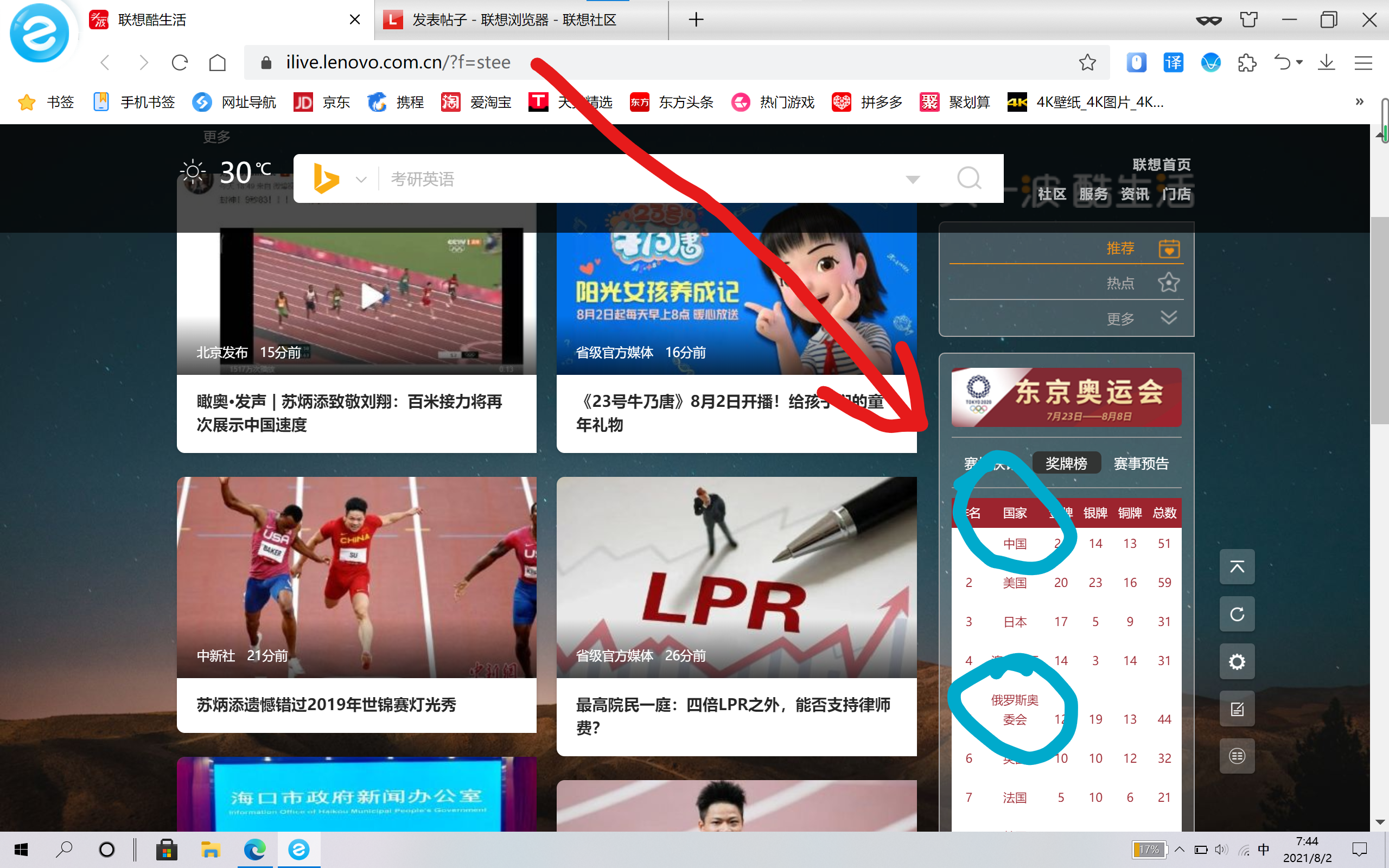Expand the bookmarks bar overflow chevron

pyautogui.click(x=1359, y=101)
